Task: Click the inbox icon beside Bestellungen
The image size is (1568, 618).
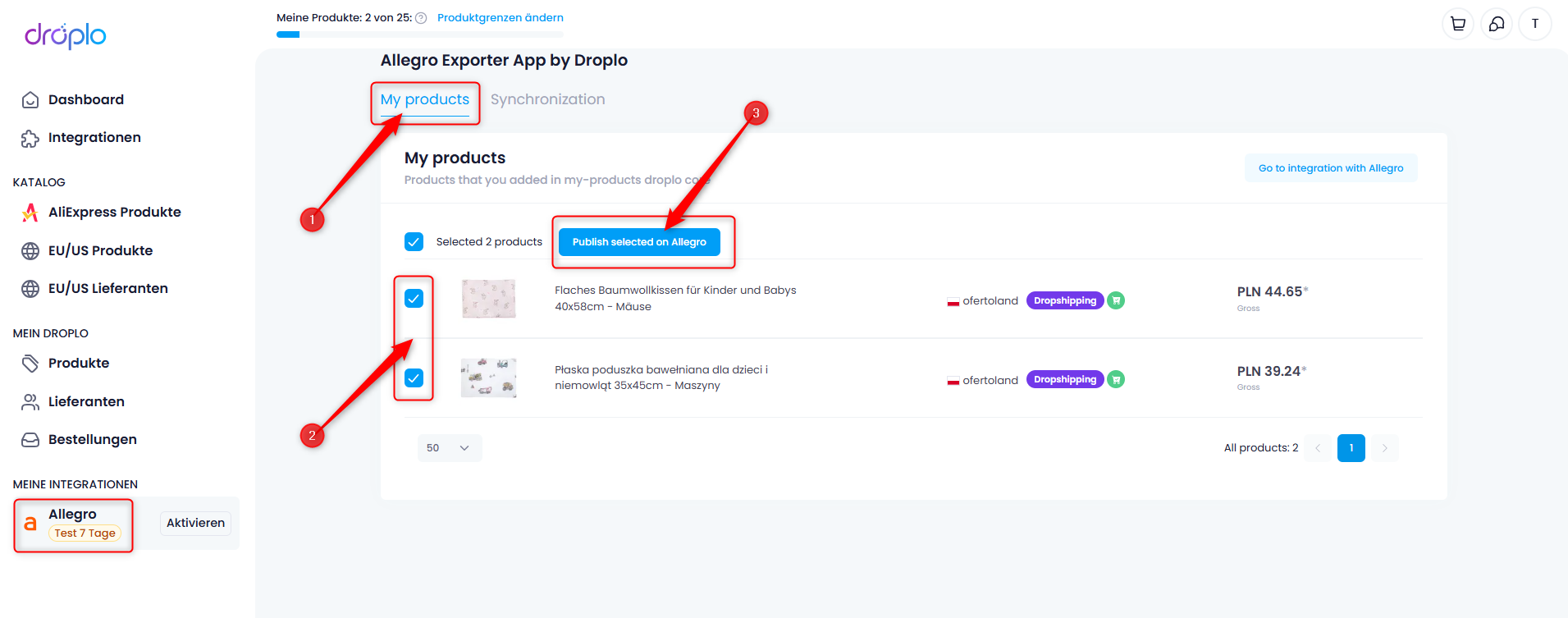Action: pyautogui.click(x=30, y=440)
